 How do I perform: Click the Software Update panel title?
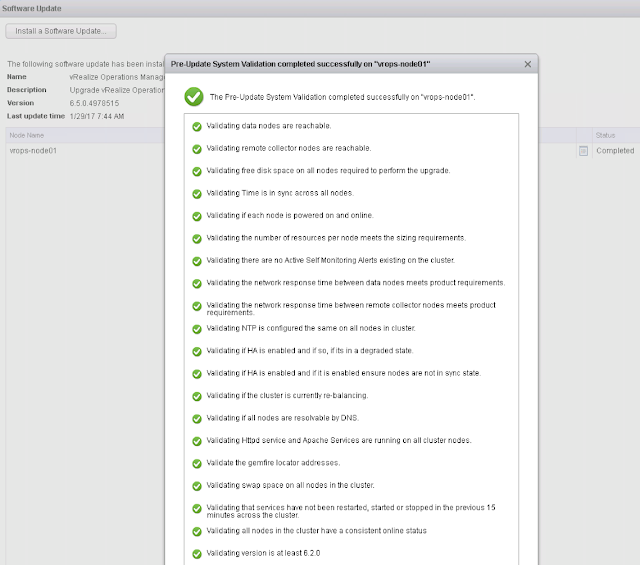coord(32,8)
